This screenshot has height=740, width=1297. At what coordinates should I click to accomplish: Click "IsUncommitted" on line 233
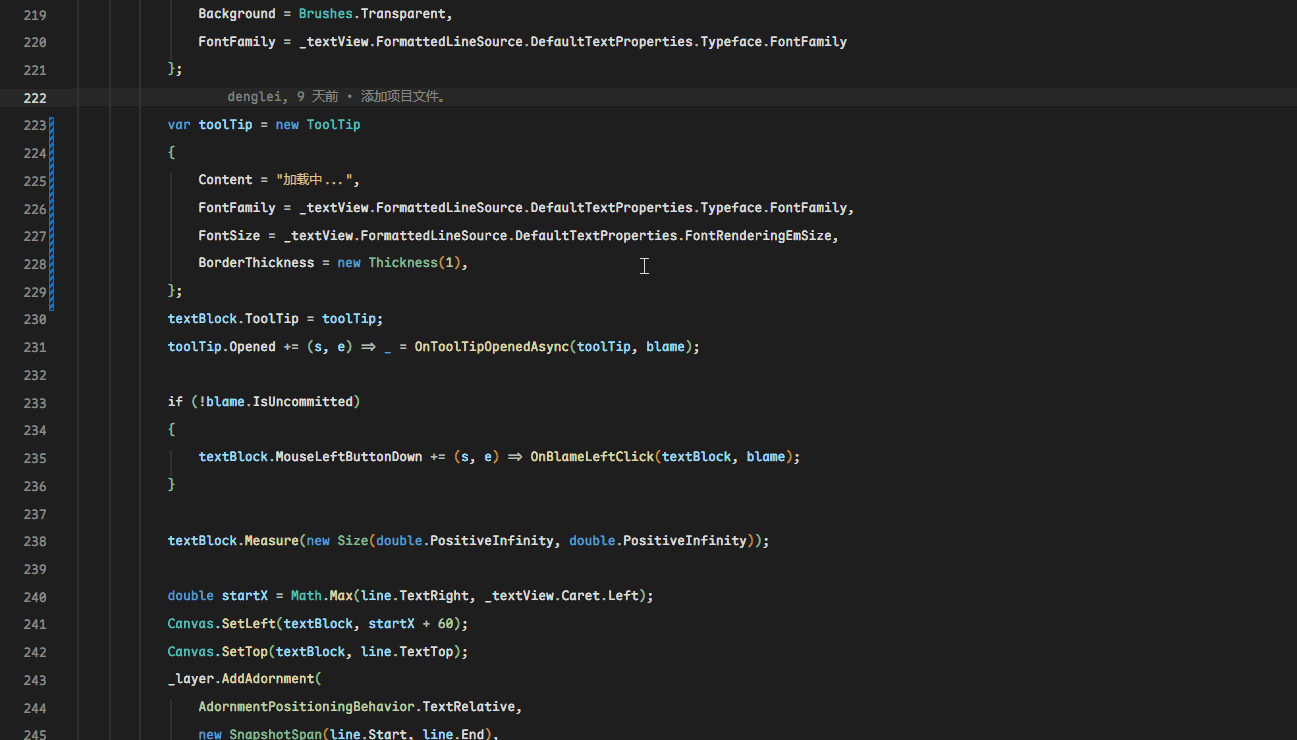(303, 402)
